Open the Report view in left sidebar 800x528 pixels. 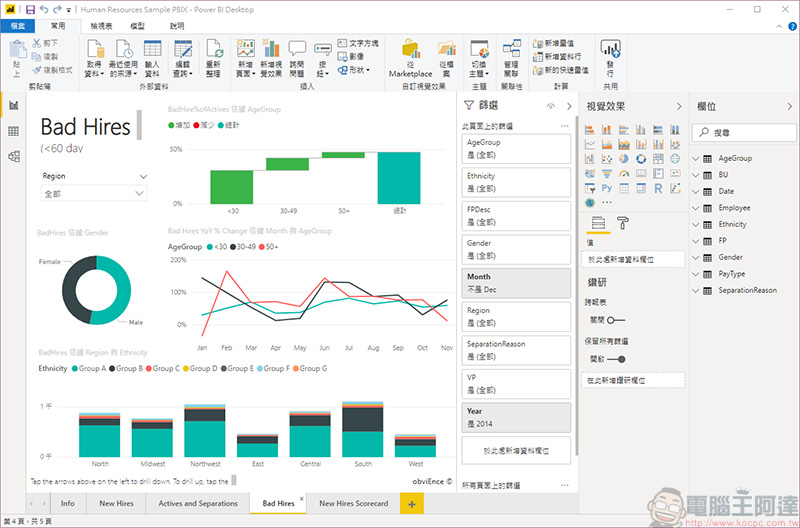(x=14, y=106)
